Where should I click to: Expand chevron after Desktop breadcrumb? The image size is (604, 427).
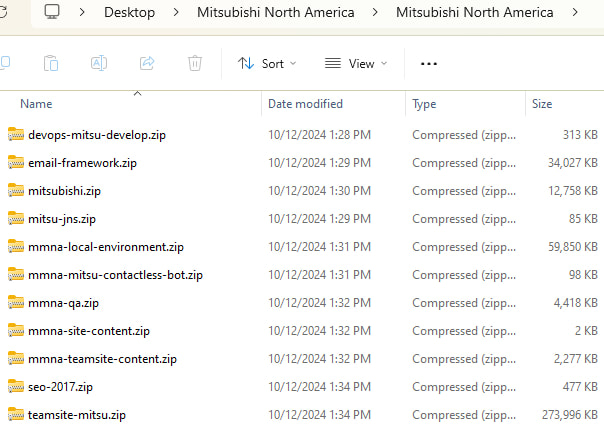(176, 12)
